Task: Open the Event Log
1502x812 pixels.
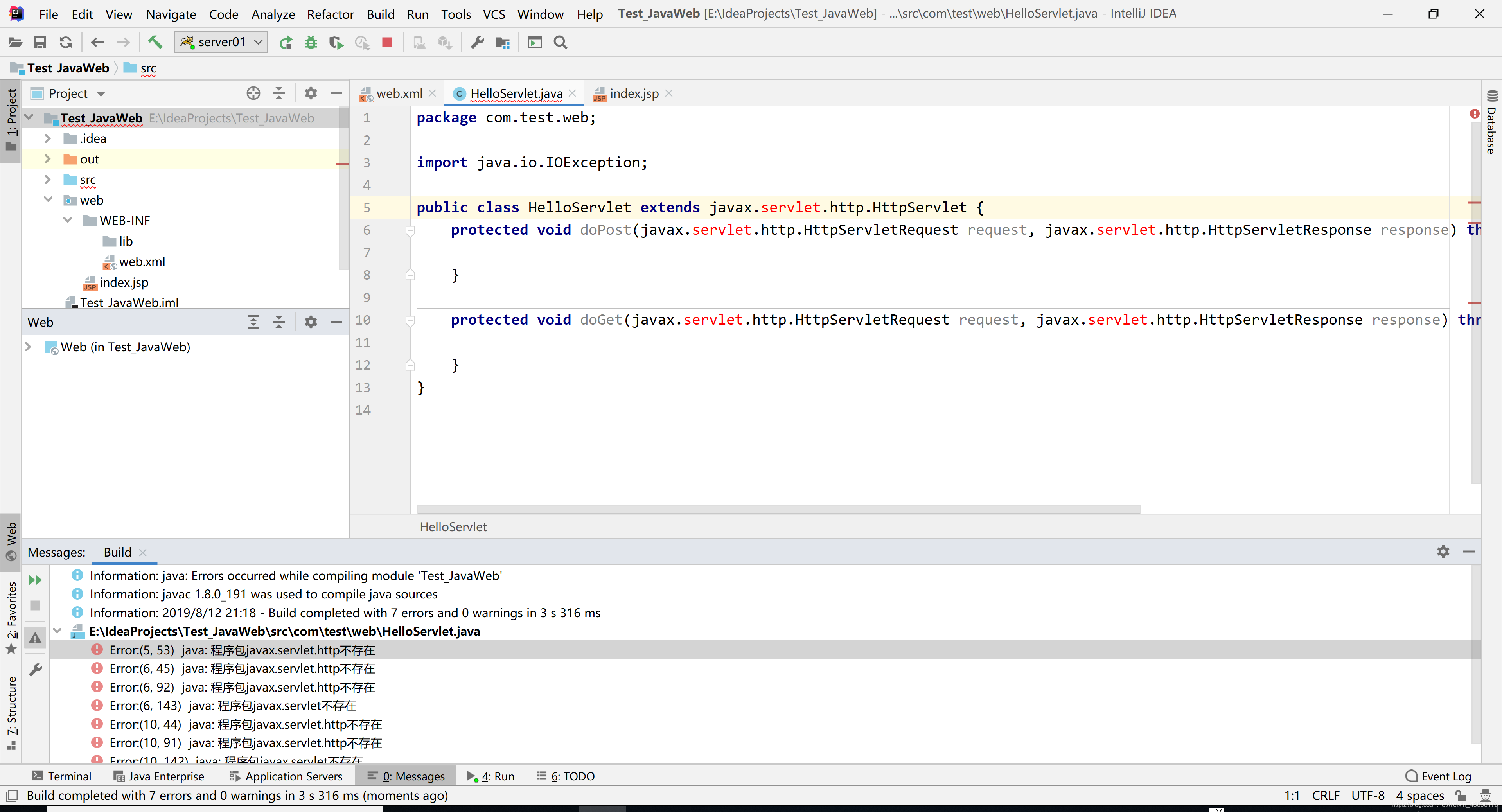Action: (x=1438, y=776)
